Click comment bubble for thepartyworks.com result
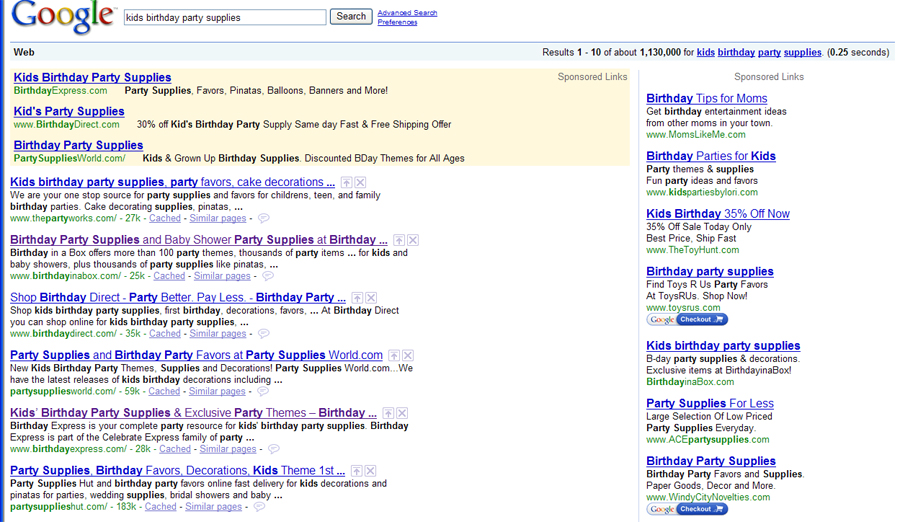 264,218
